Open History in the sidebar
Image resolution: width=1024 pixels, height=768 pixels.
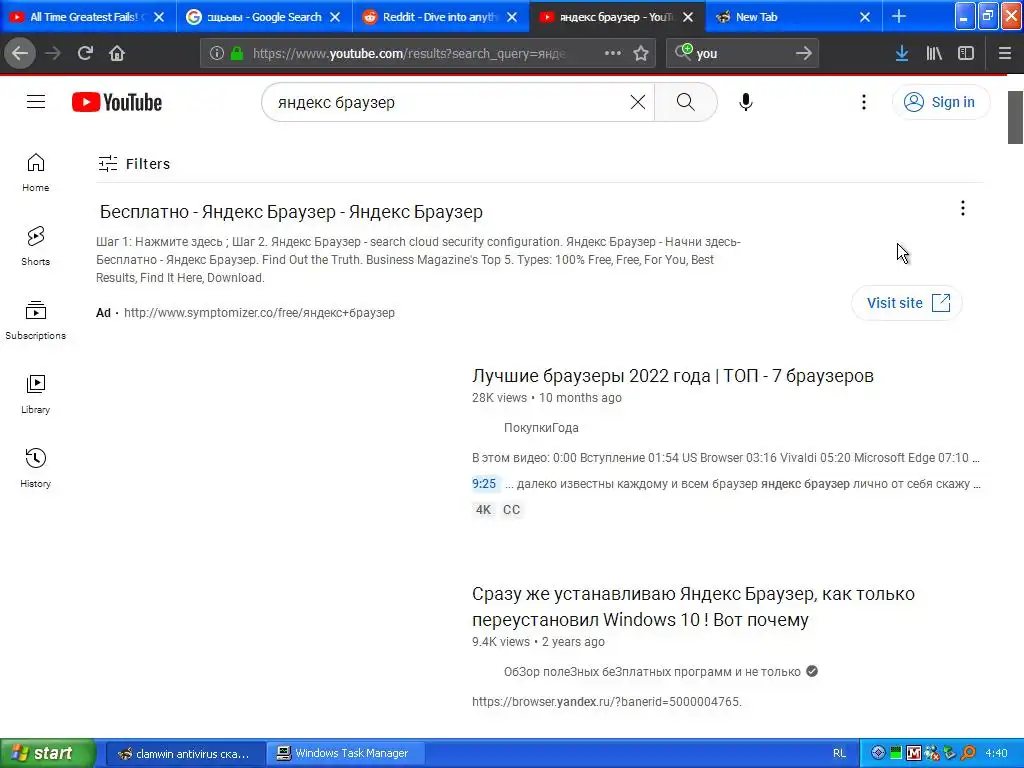(x=35, y=468)
